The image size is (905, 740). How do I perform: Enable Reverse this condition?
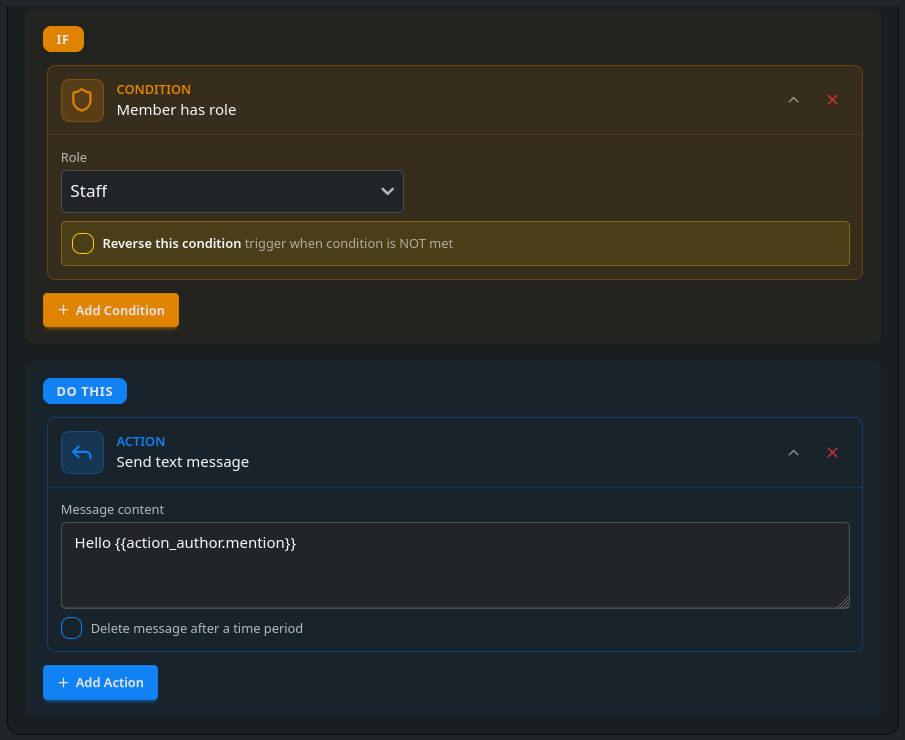click(82, 243)
